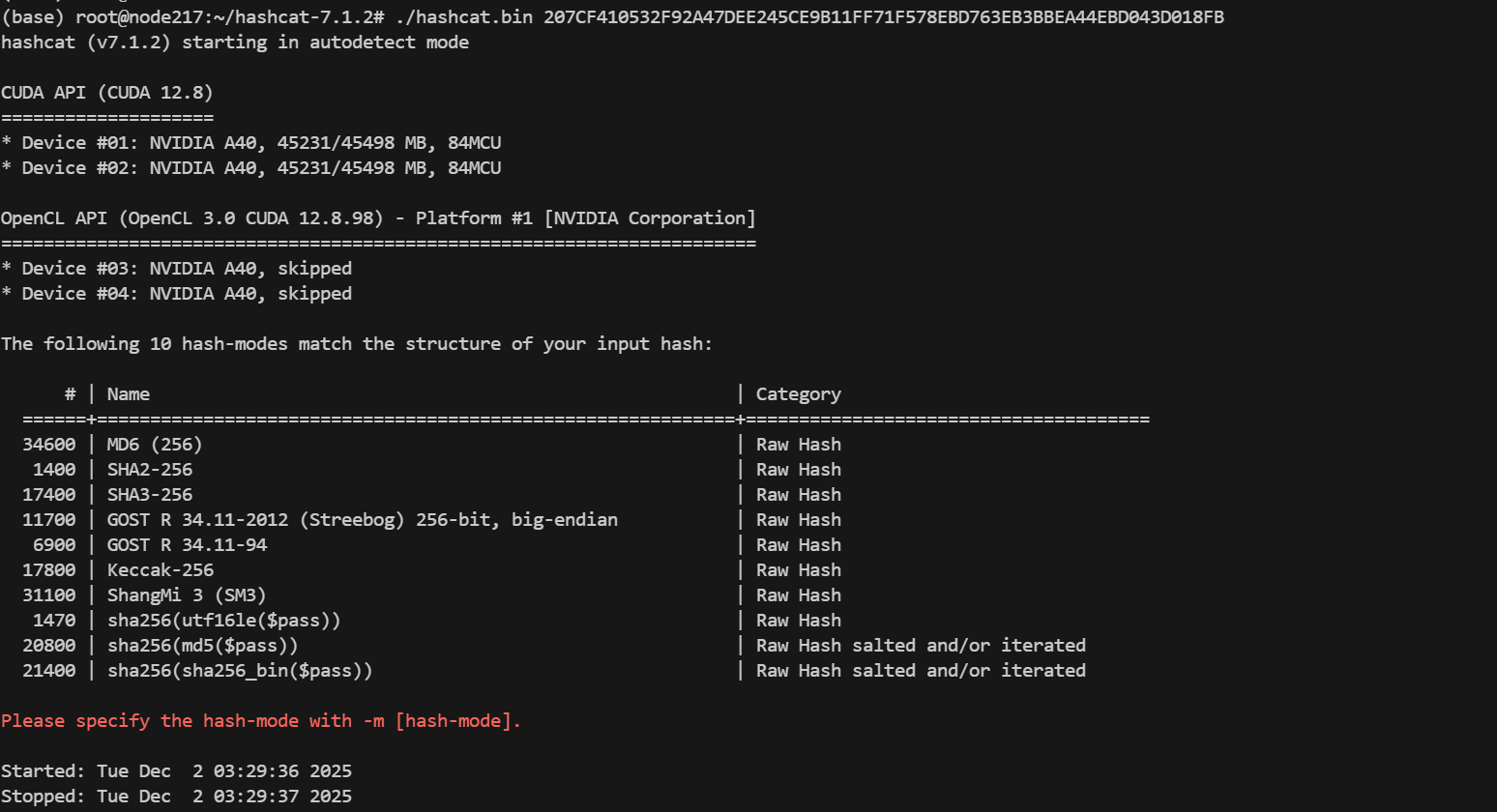This screenshot has height=812, width=1497.
Task: Click the OpenCL API platform heading line
Action: 378,218
